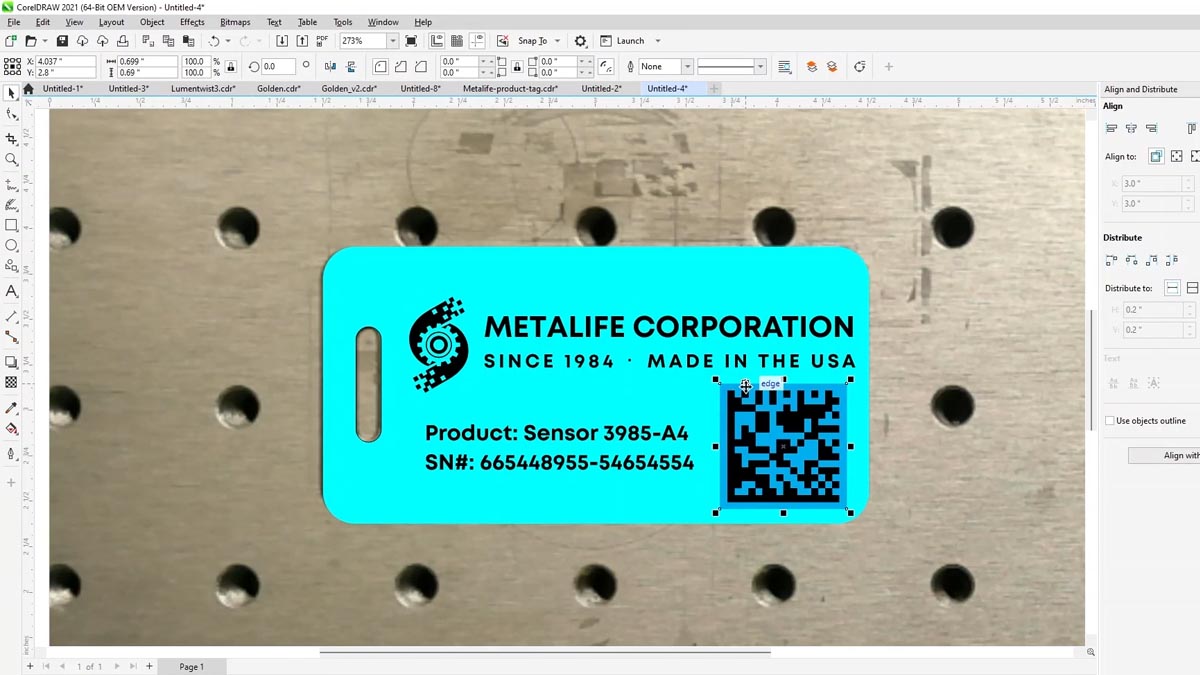
Task: Switch to Metalife-product-tag.cdr tab
Action: (510, 89)
